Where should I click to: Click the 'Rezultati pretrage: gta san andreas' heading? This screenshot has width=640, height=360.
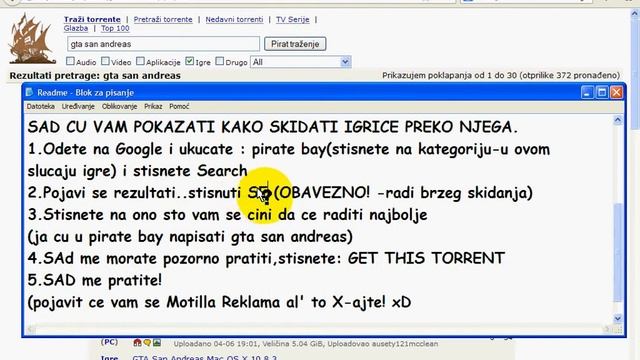[x=95, y=76]
